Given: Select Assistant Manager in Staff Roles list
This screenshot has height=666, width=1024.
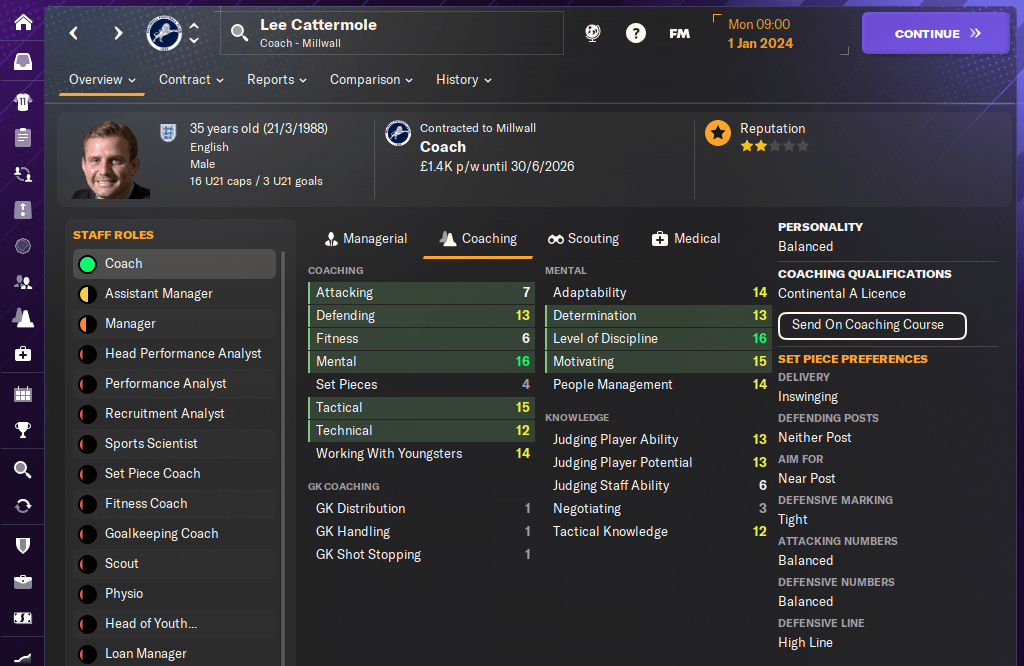Looking at the screenshot, I should [159, 294].
